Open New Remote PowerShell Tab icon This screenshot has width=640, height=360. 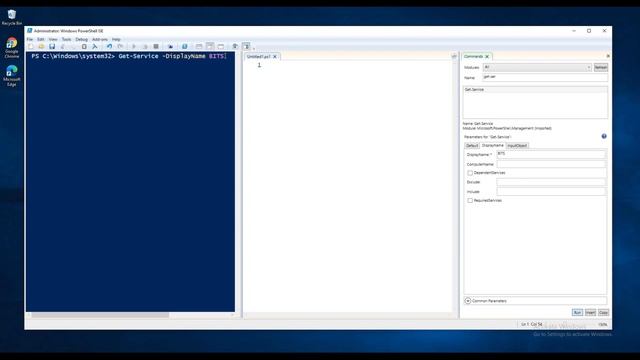[x=171, y=47]
